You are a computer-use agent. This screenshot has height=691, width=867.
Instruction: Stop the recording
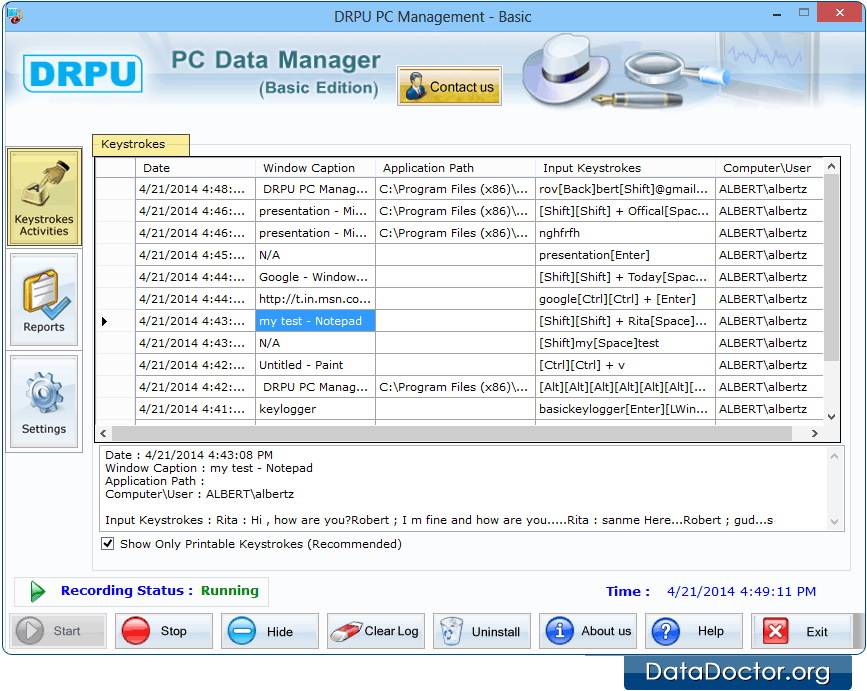[x=164, y=631]
